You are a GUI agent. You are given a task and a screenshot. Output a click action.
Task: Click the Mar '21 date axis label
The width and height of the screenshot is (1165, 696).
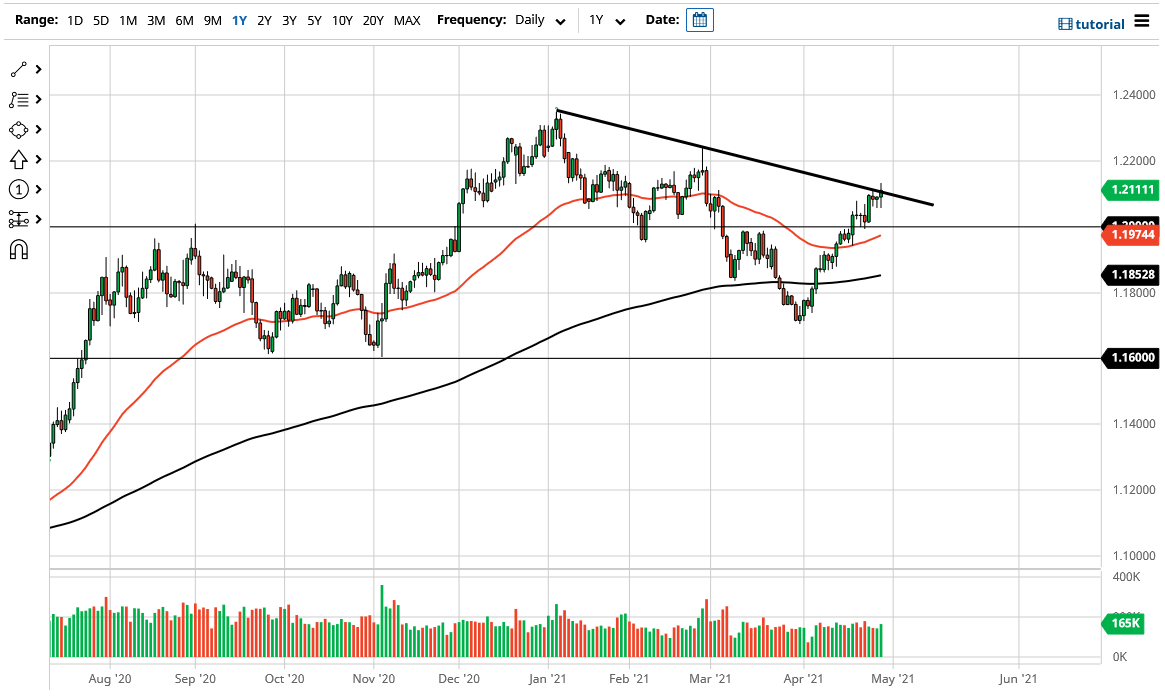coord(710,678)
